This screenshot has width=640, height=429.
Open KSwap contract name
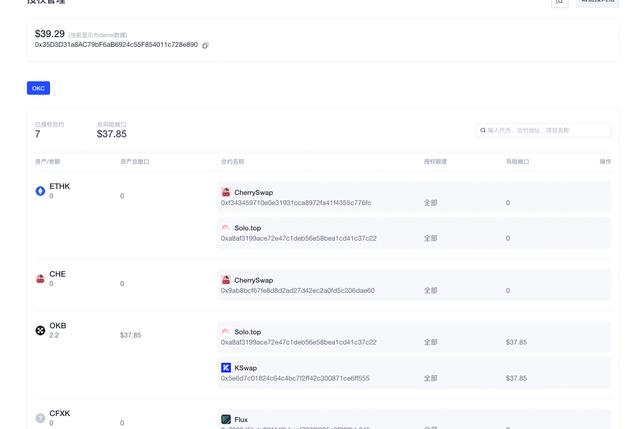coord(245,368)
